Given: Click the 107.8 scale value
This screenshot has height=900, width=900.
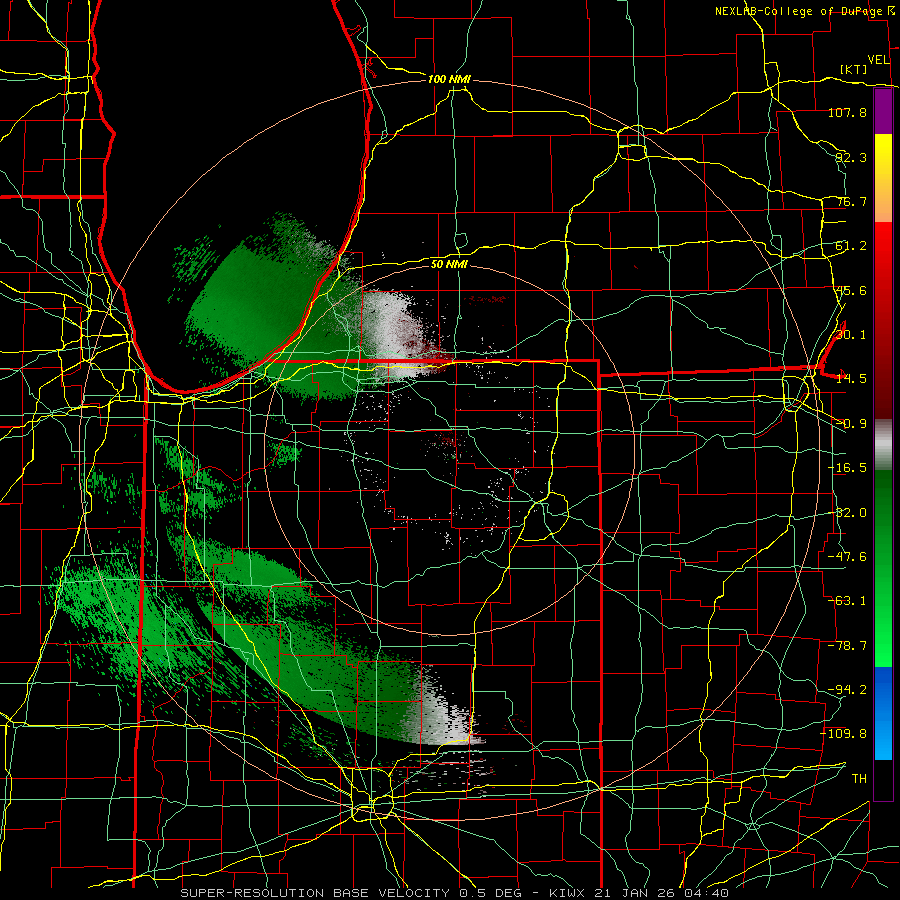Looking at the screenshot, I should [847, 112].
